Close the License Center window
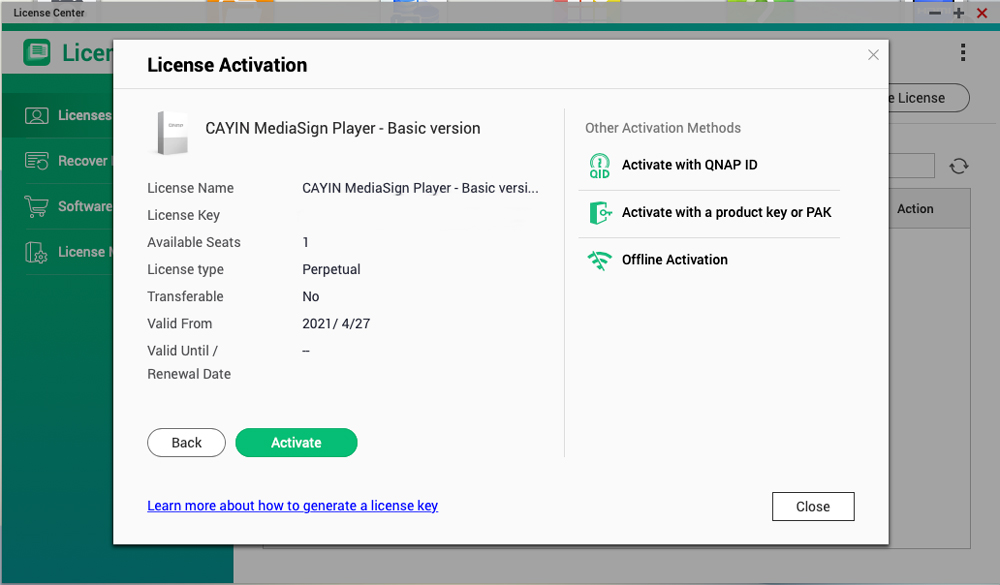This screenshot has width=1000, height=585. tap(982, 13)
